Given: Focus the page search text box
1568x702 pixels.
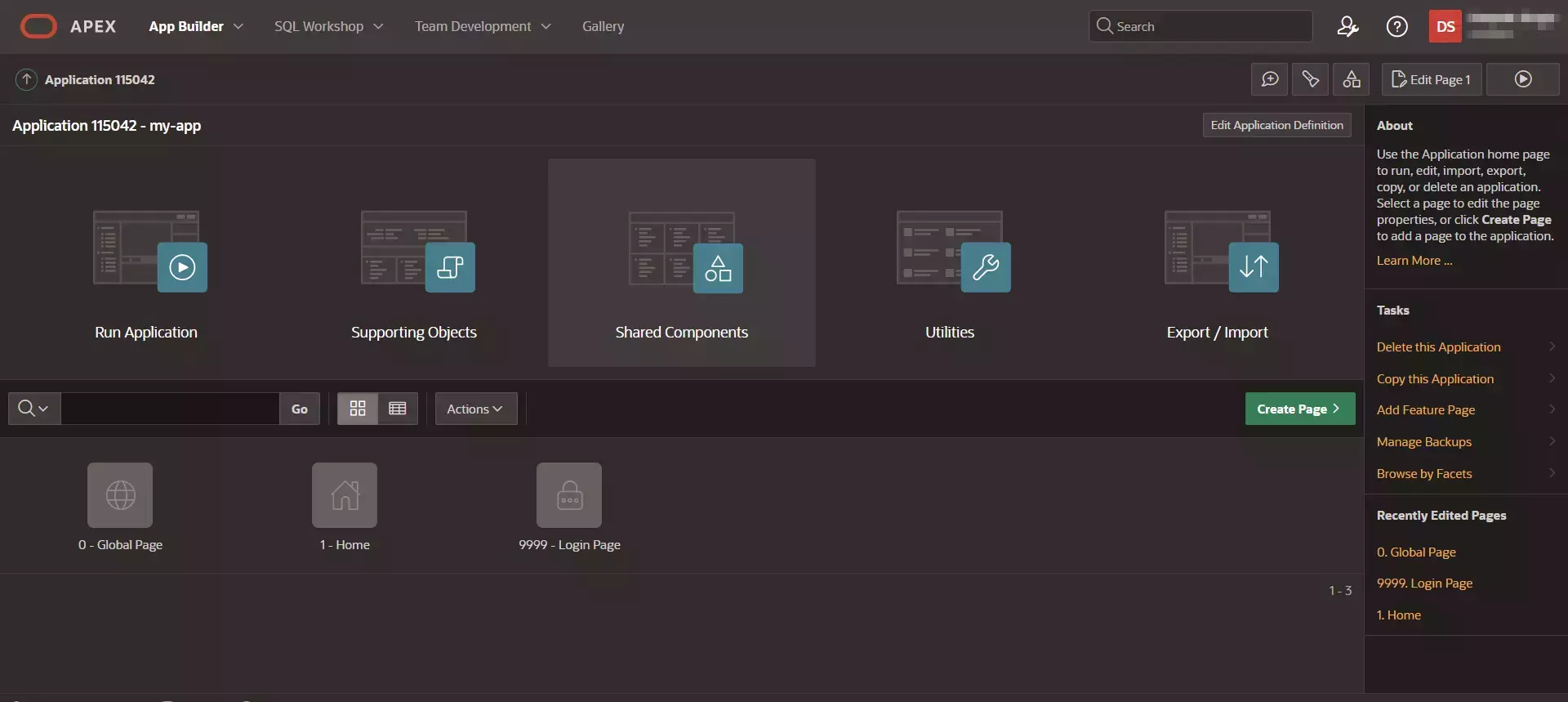Looking at the screenshot, I should click(170, 409).
